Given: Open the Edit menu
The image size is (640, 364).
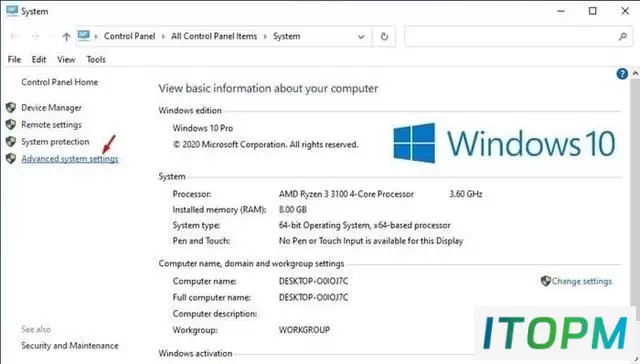Looking at the screenshot, I should (39, 60).
